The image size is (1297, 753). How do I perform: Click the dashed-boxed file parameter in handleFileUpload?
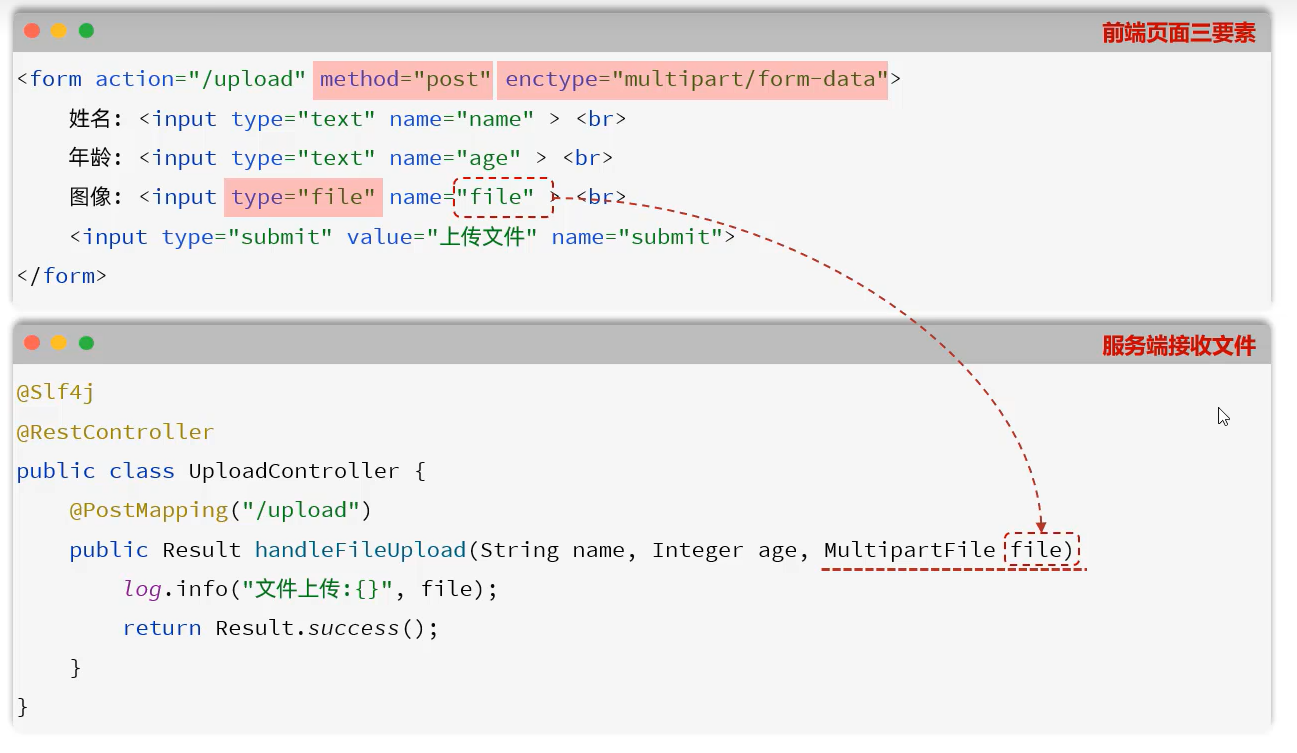tap(1042, 550)
